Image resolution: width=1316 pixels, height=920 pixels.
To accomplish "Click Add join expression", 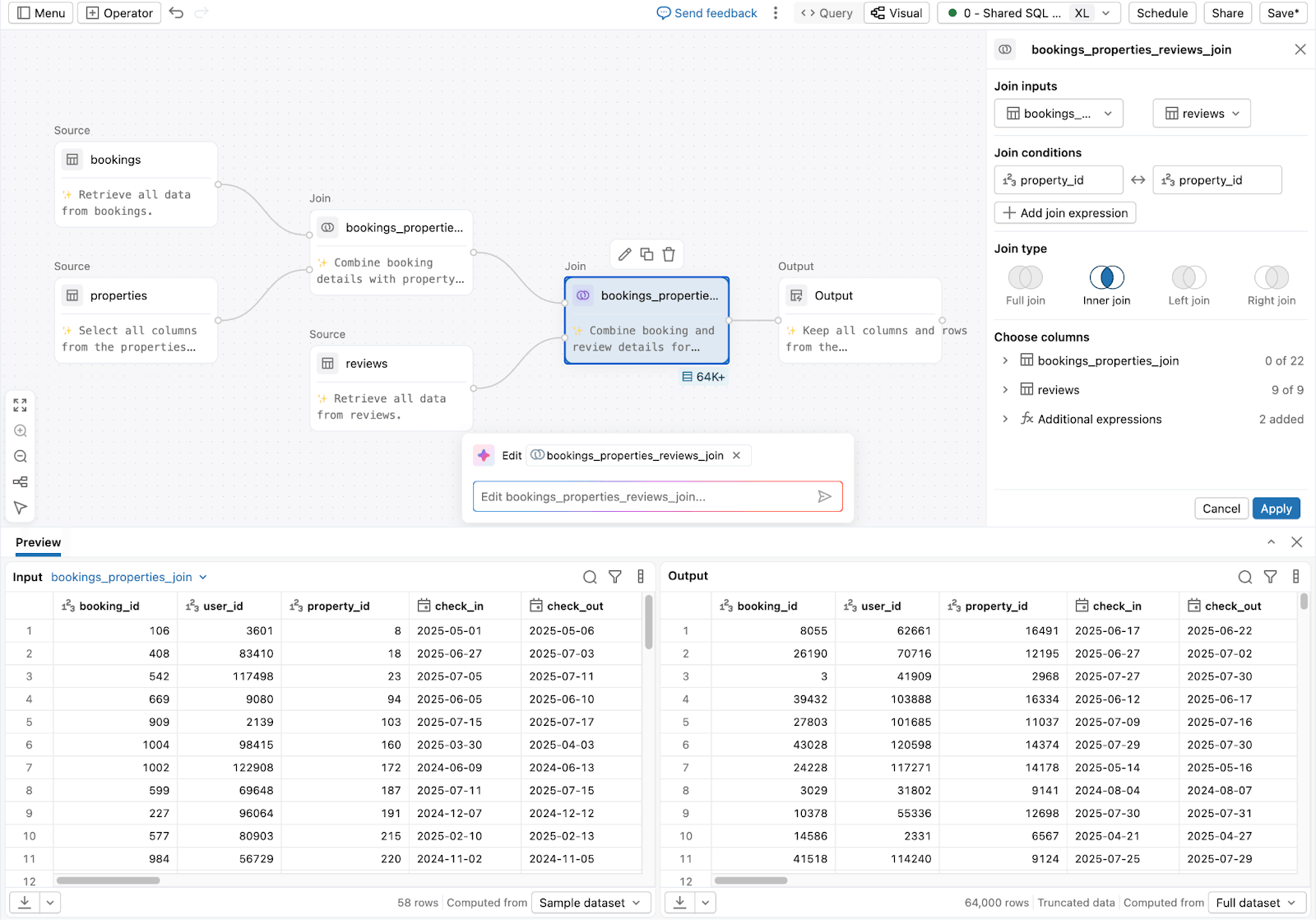I will coord(1064,212).
